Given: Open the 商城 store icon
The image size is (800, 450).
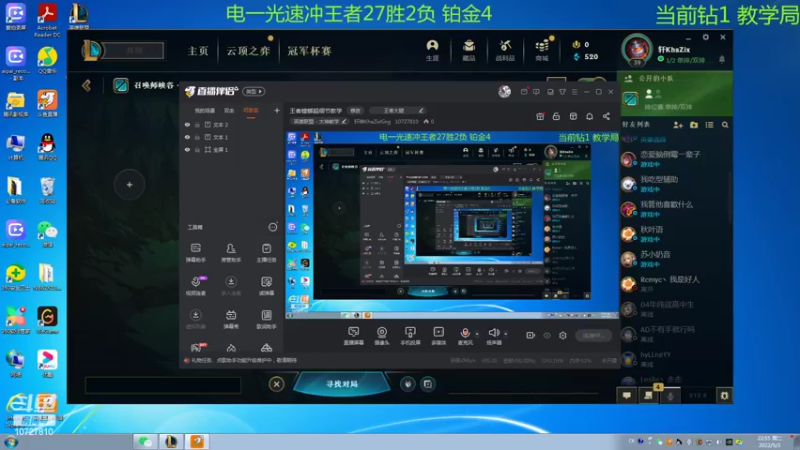Looking at the screenshot, I should (x=542, y=50).
